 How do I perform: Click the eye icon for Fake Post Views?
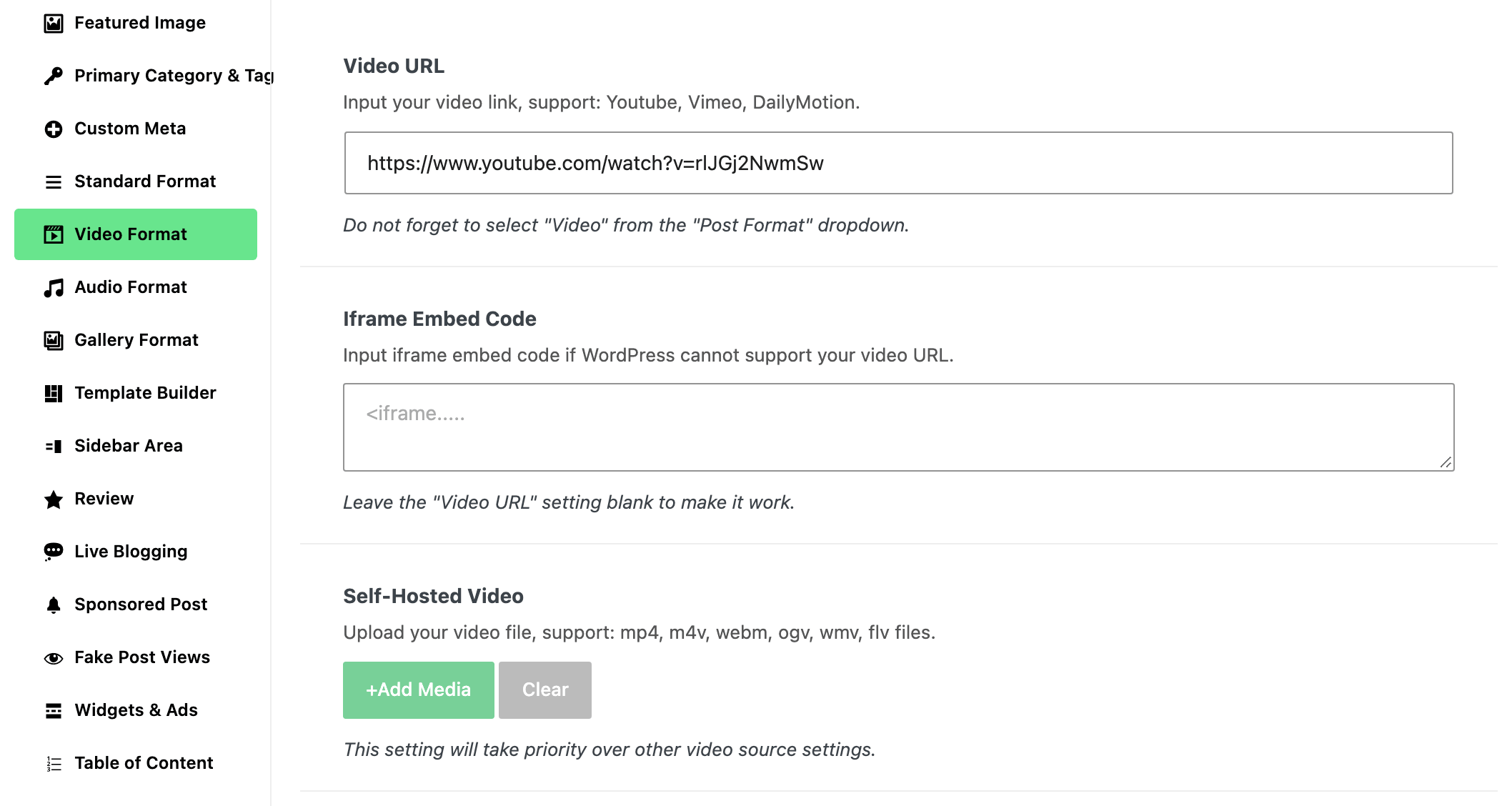(x=54, y=658)
